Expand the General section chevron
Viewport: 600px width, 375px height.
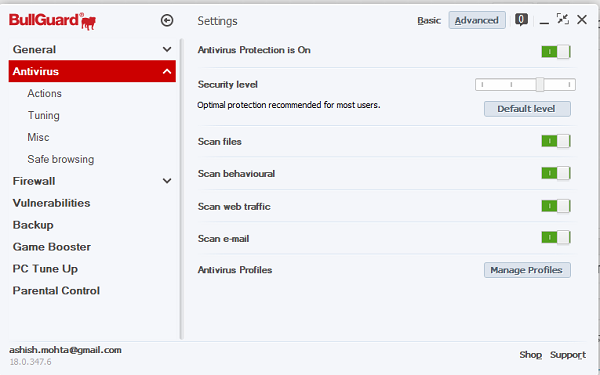pos(167,49)
